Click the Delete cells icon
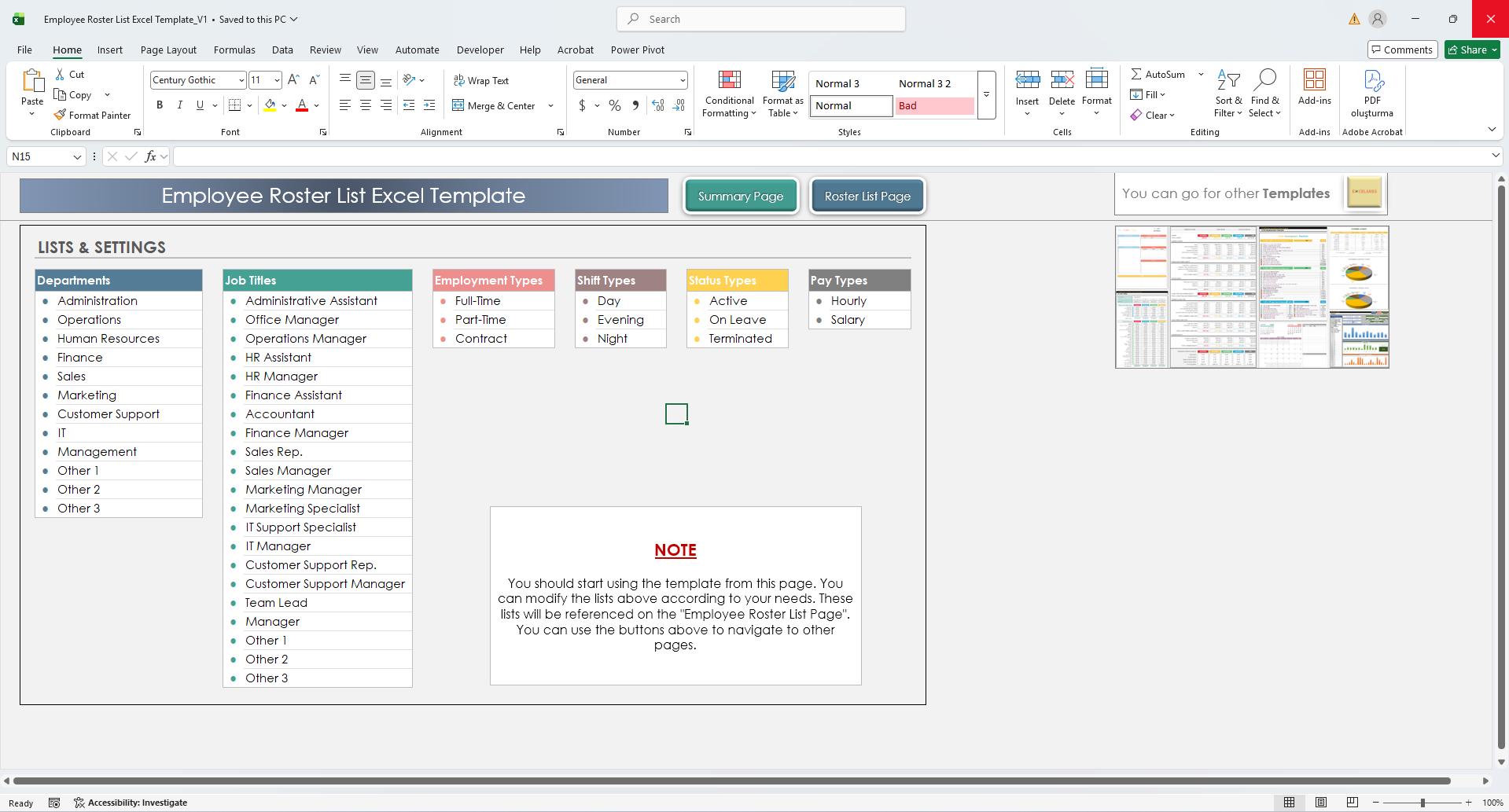This screenshot has height=812, width=1509. 1062,80
